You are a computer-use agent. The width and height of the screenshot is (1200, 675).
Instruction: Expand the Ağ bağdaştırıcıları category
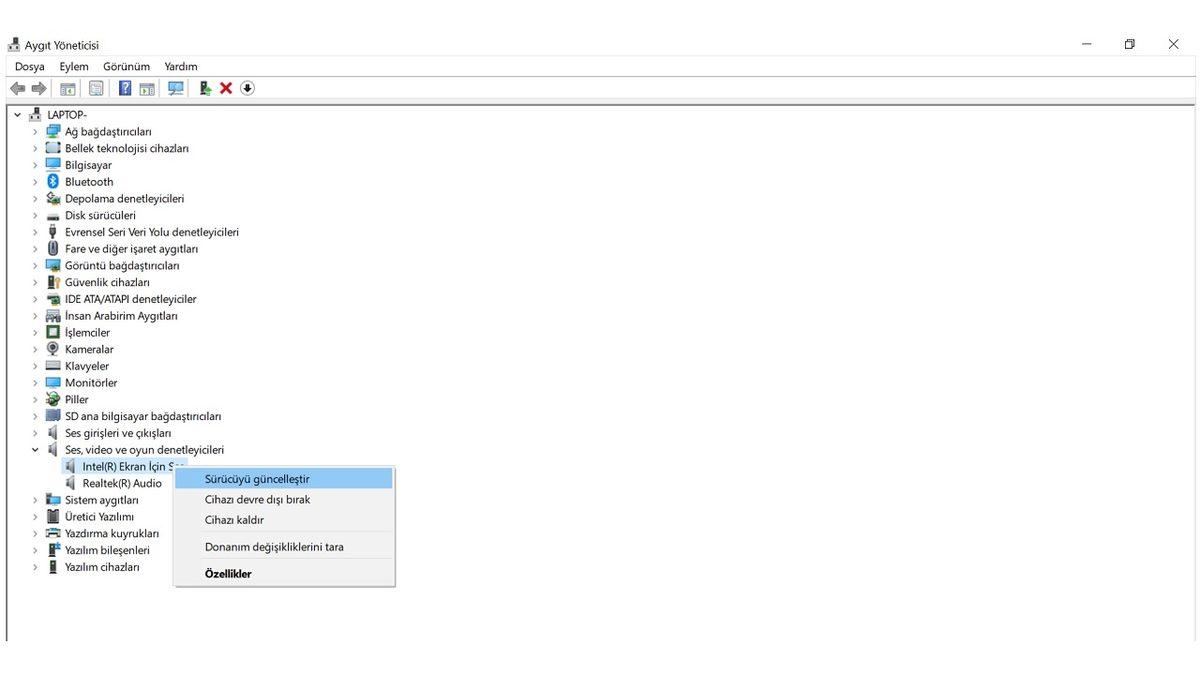click(x=36, y=131)
